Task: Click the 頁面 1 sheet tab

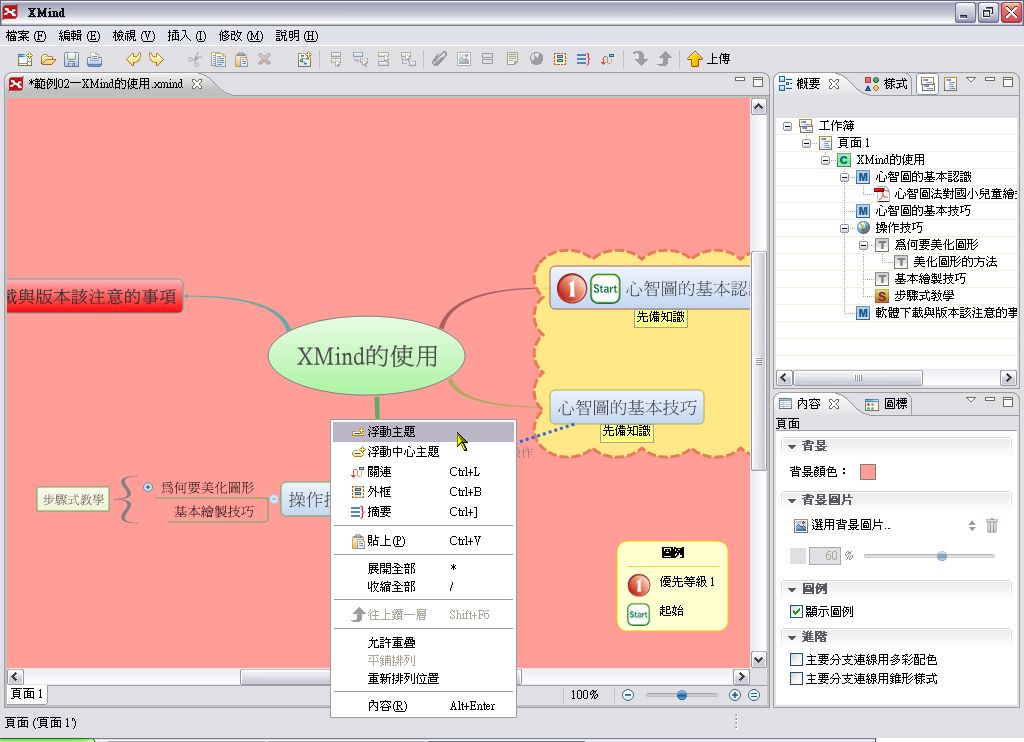Action: click(27, 694)
